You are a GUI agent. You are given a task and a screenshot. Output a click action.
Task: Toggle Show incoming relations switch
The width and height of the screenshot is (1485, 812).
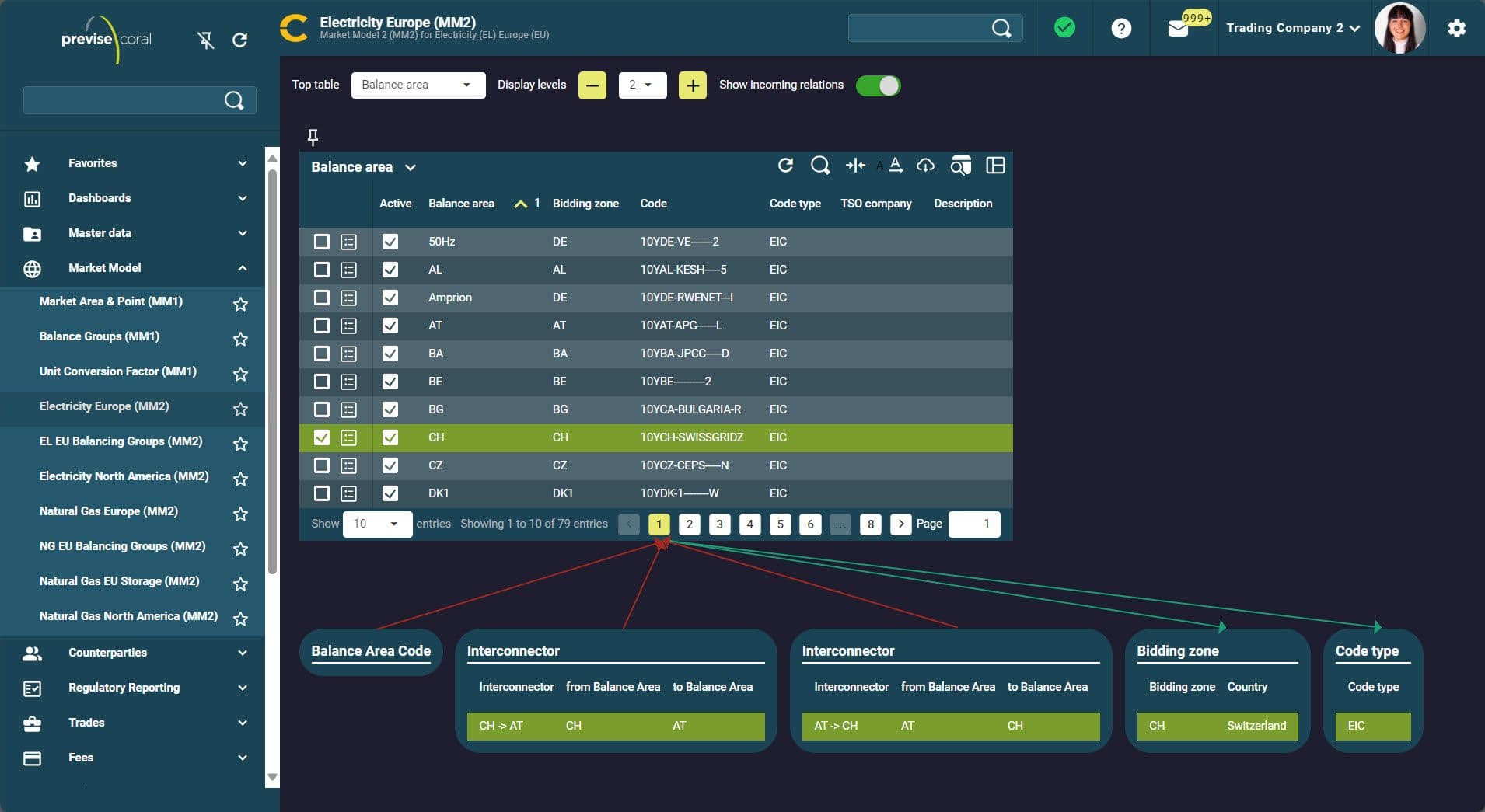coord(878,85)
